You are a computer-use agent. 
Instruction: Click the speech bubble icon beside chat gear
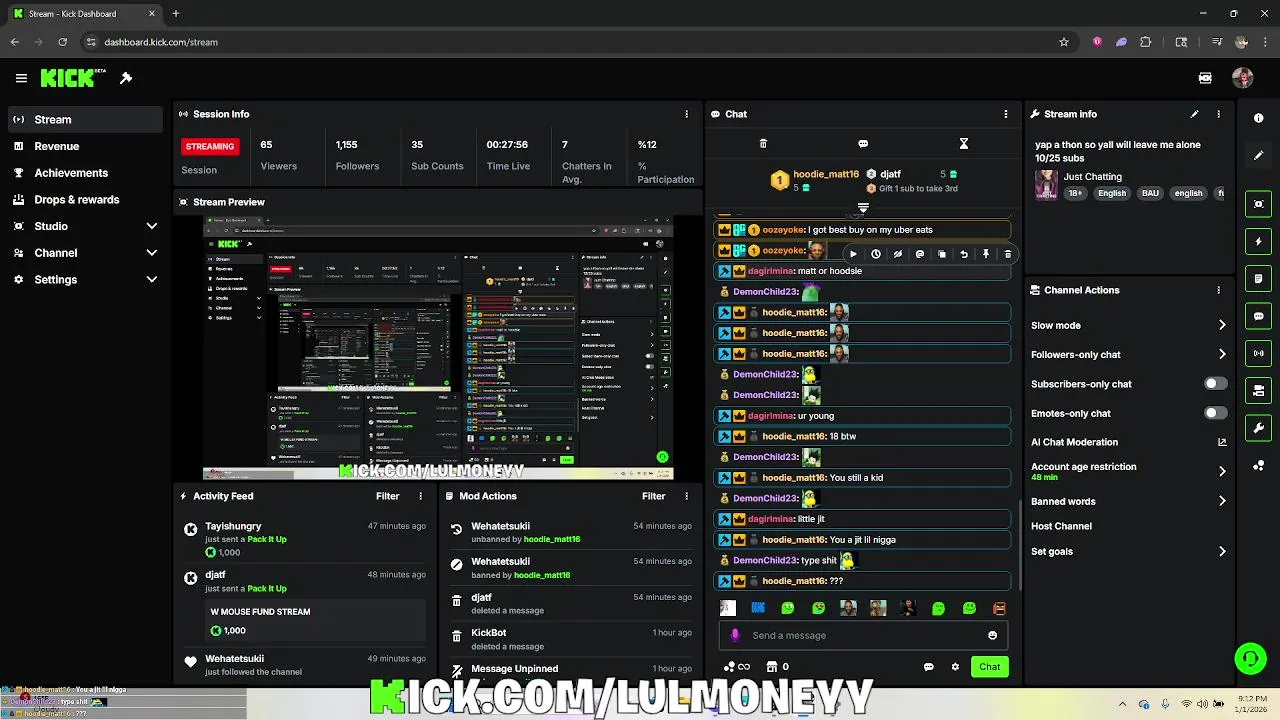pos(928,667)
